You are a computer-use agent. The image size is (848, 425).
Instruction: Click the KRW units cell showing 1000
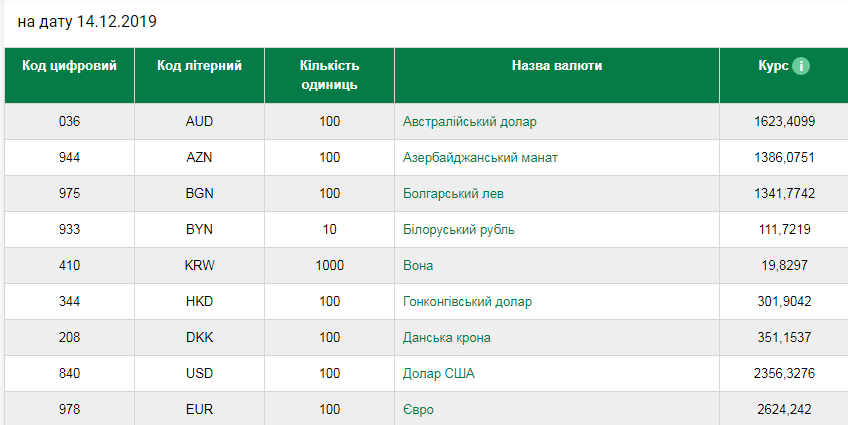click(x=329, y=265)
